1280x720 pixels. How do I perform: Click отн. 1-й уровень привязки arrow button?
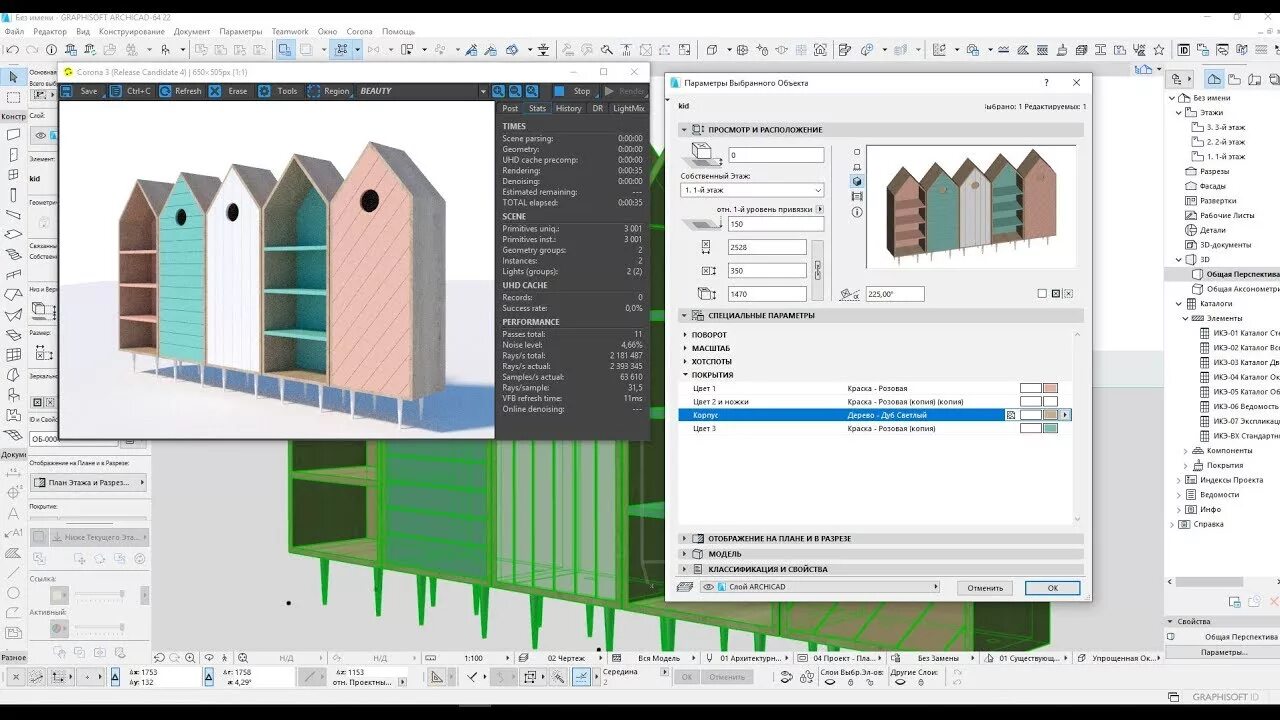tap(820, 209)
